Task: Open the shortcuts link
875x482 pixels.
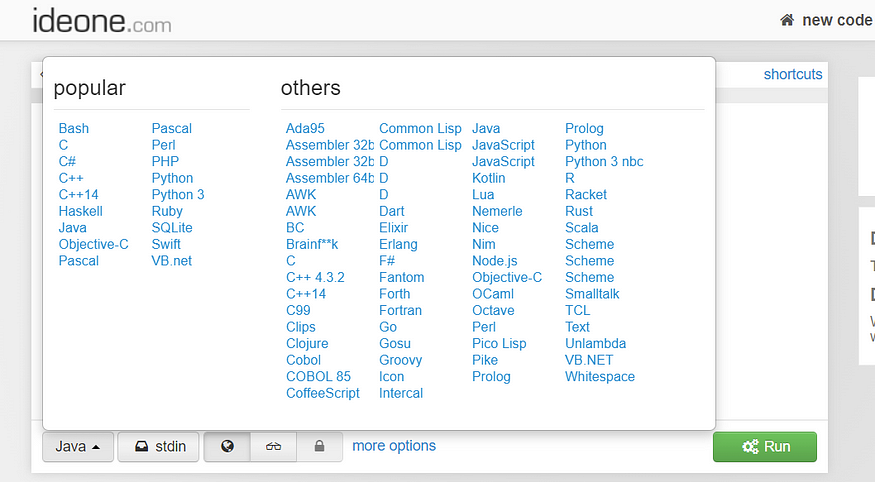Action: [x=793, y=74]
